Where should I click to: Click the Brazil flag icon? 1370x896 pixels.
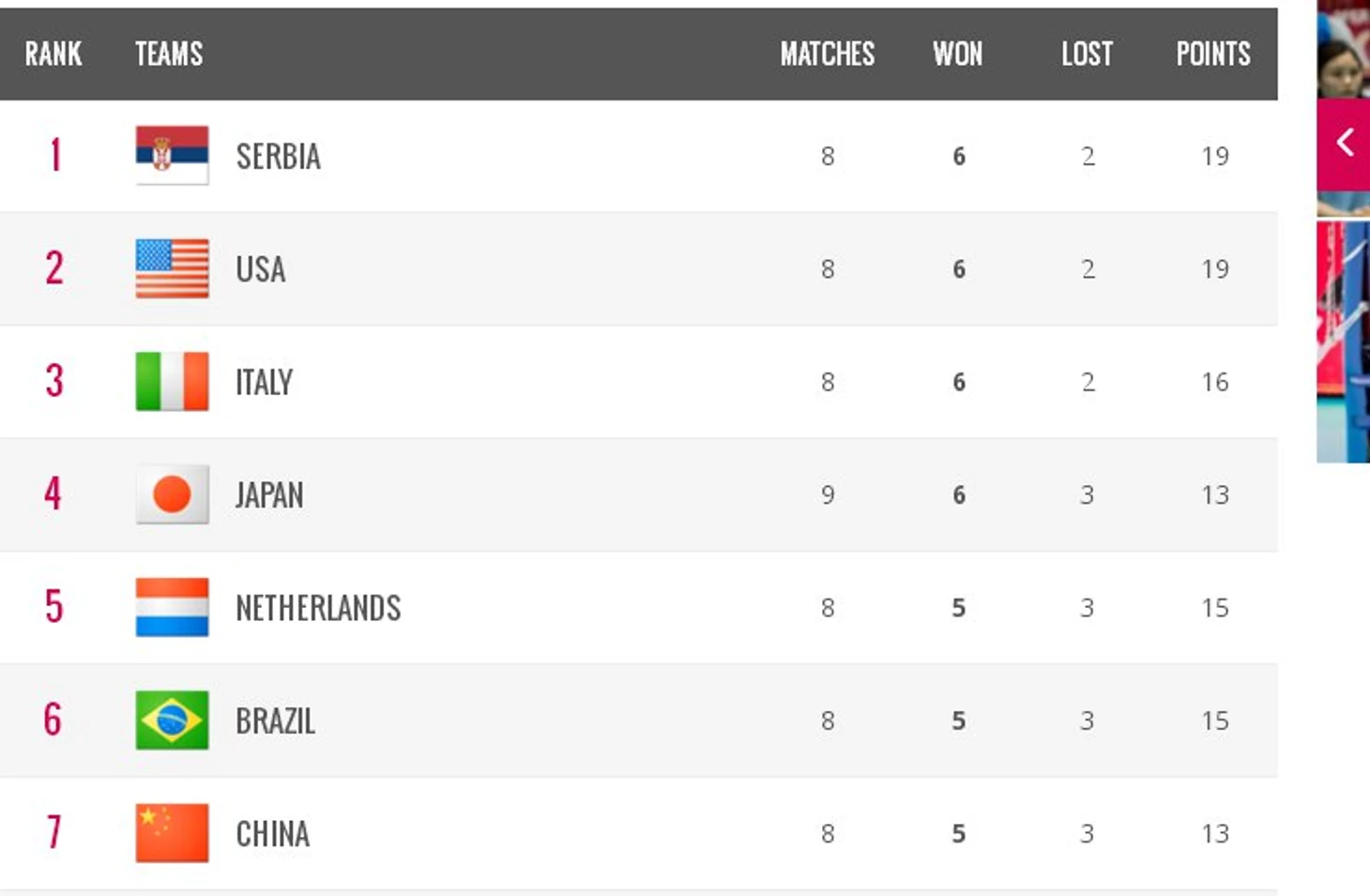tap(172, 721)
